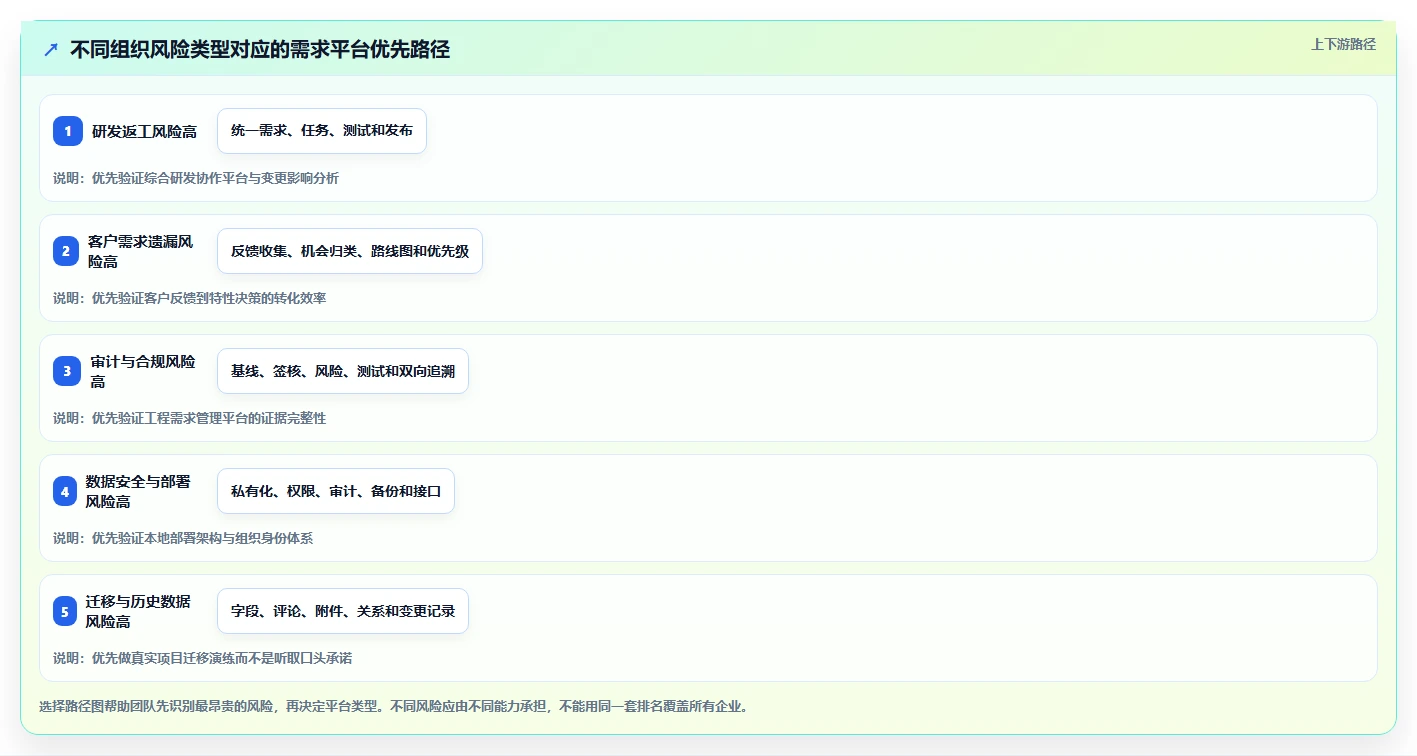Click the 上下游路径 label

(x=1343, y=44)
